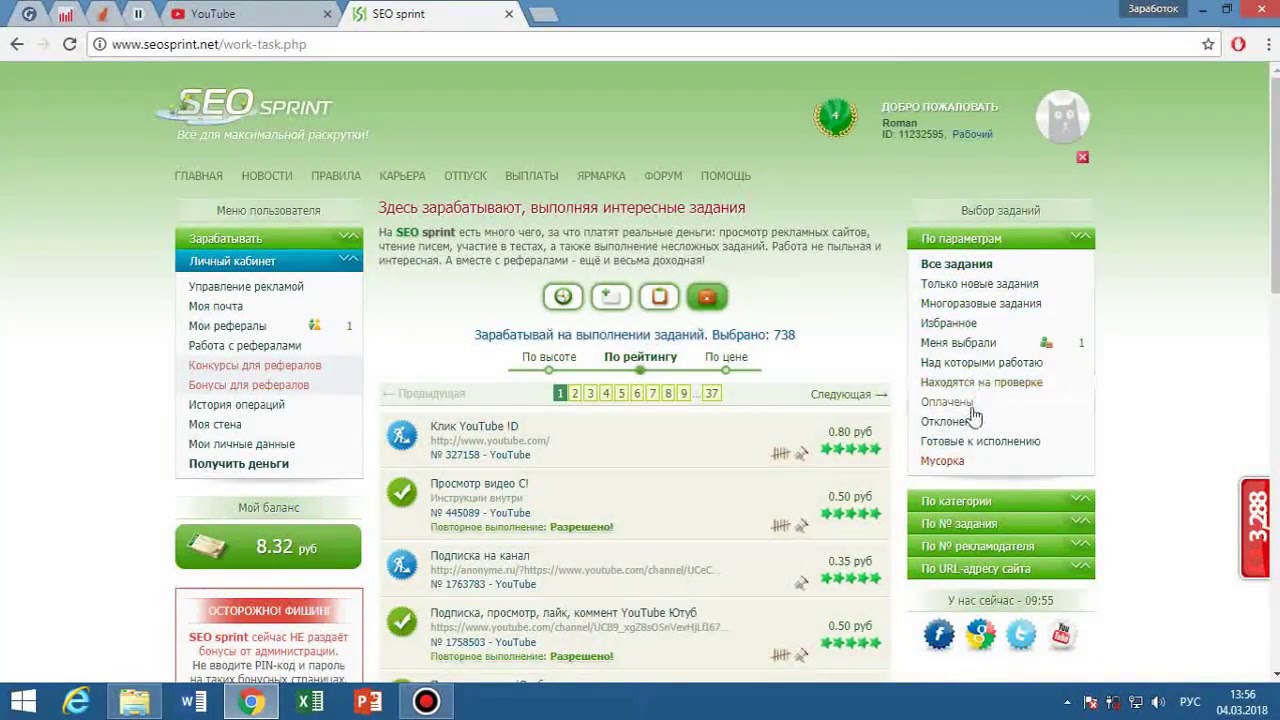Click the Twitter social icon
1280x720 pixels.
click(x=1021, y=634)
